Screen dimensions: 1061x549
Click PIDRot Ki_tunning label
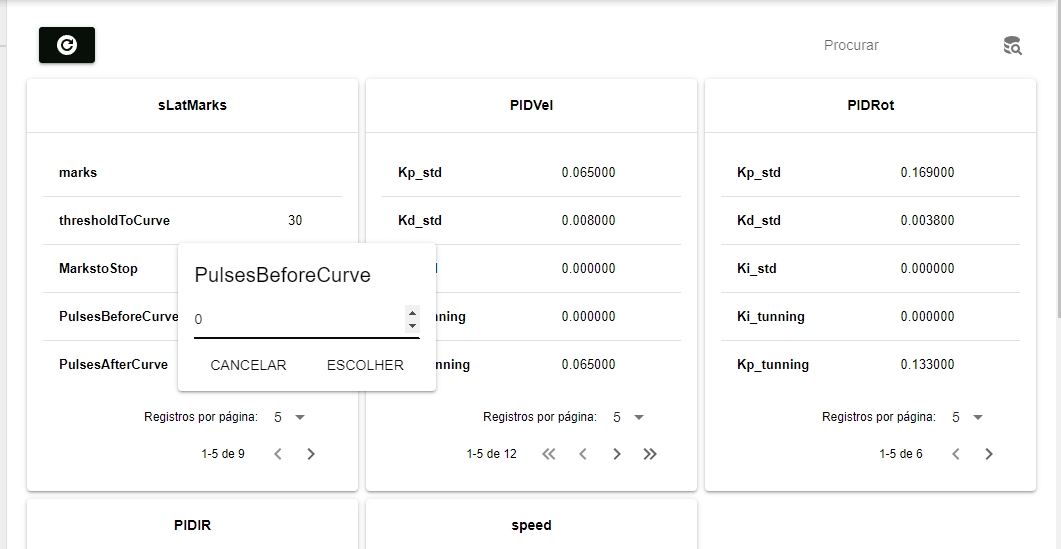click(771, 317)
